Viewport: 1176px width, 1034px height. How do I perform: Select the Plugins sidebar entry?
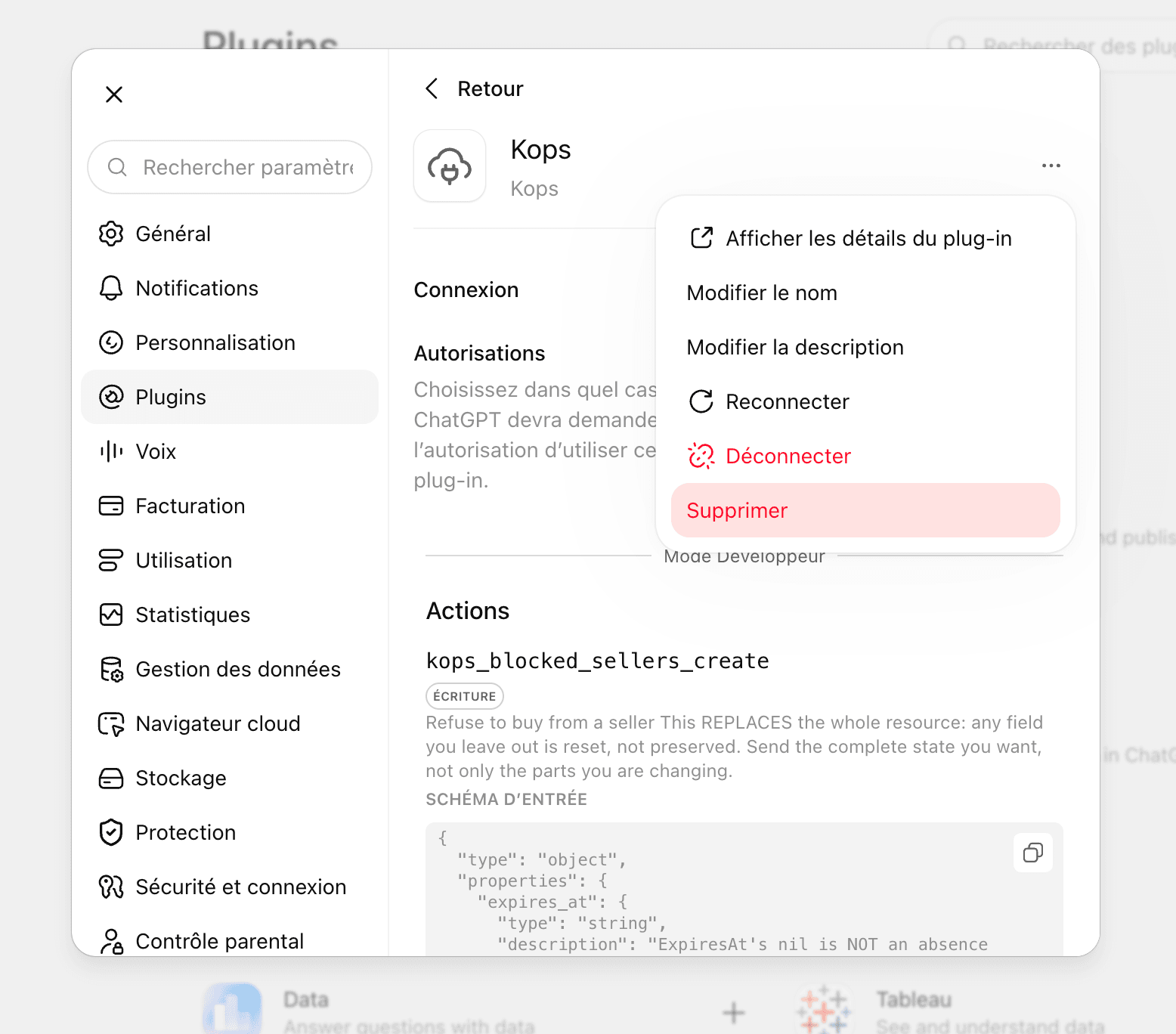(230, 397)
